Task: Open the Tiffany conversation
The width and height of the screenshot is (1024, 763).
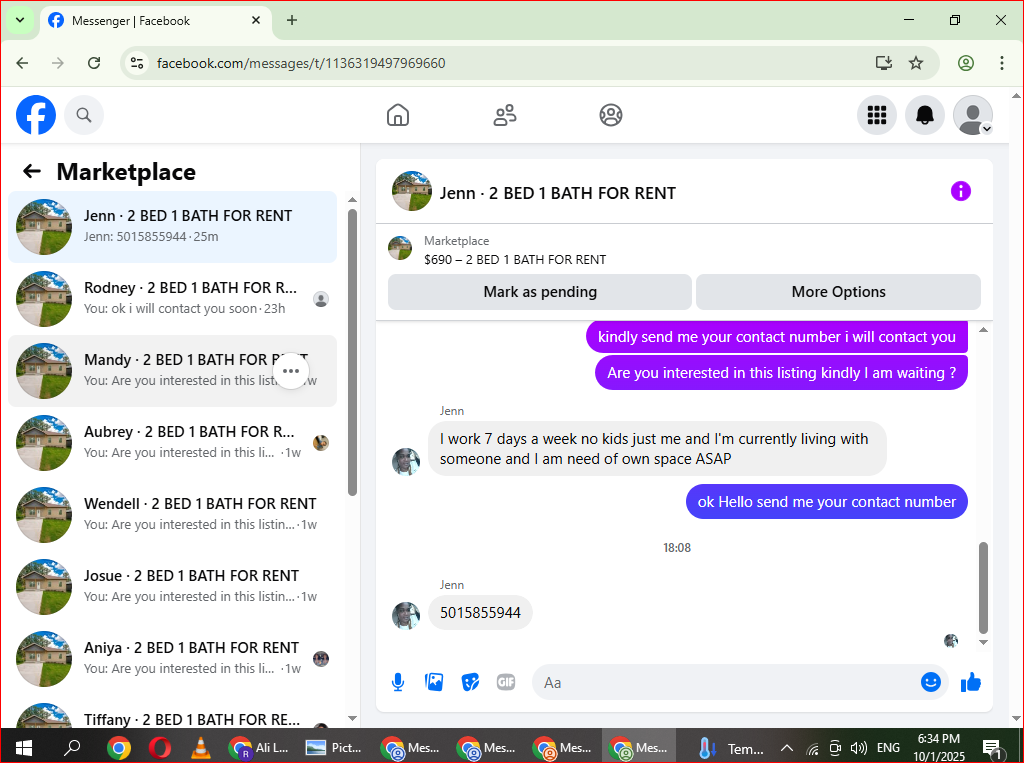Action: coord(172,713)
